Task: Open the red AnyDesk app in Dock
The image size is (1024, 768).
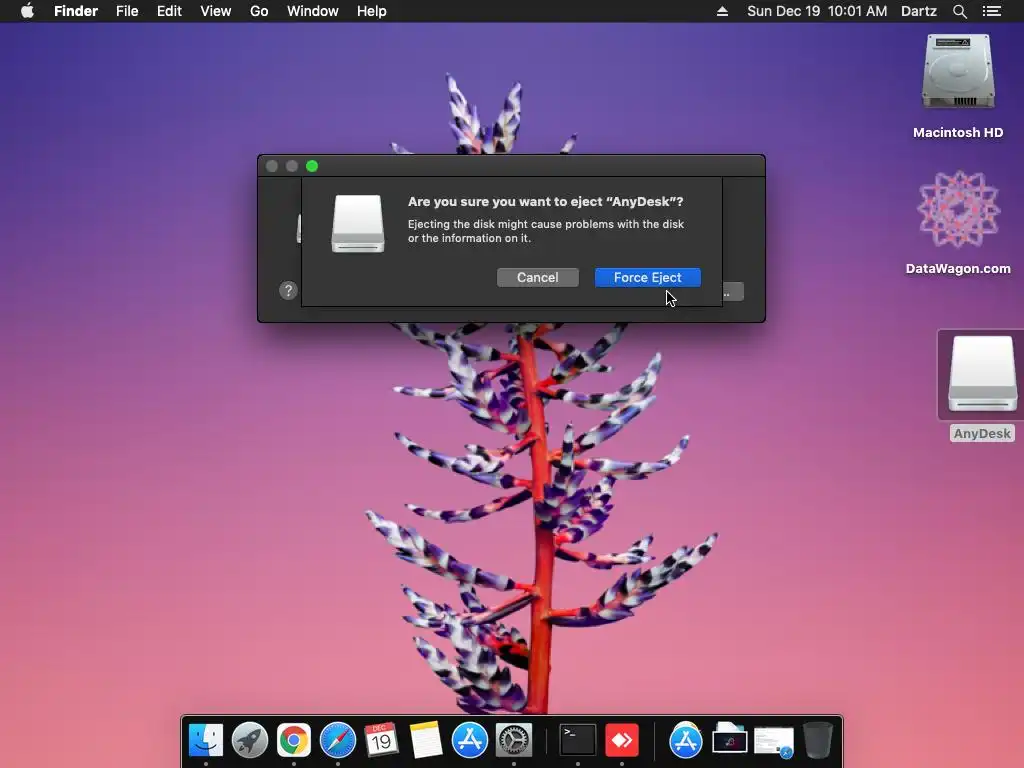Action: tap(622, 741)
